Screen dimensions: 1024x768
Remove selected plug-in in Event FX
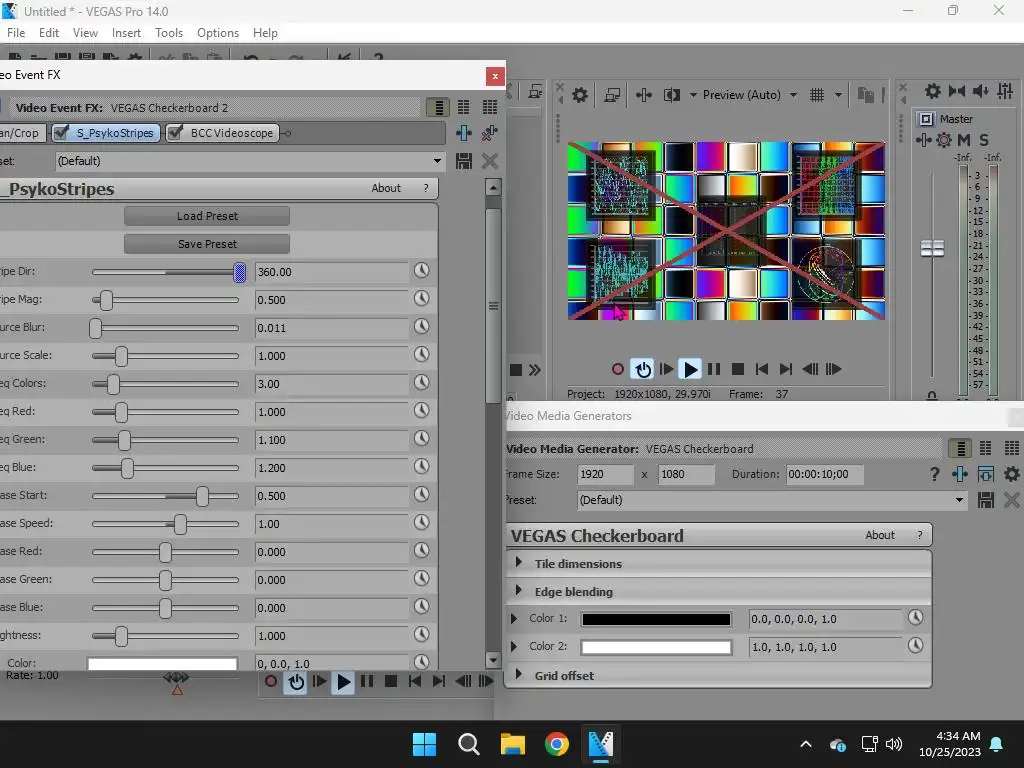[x=490, y=133]
